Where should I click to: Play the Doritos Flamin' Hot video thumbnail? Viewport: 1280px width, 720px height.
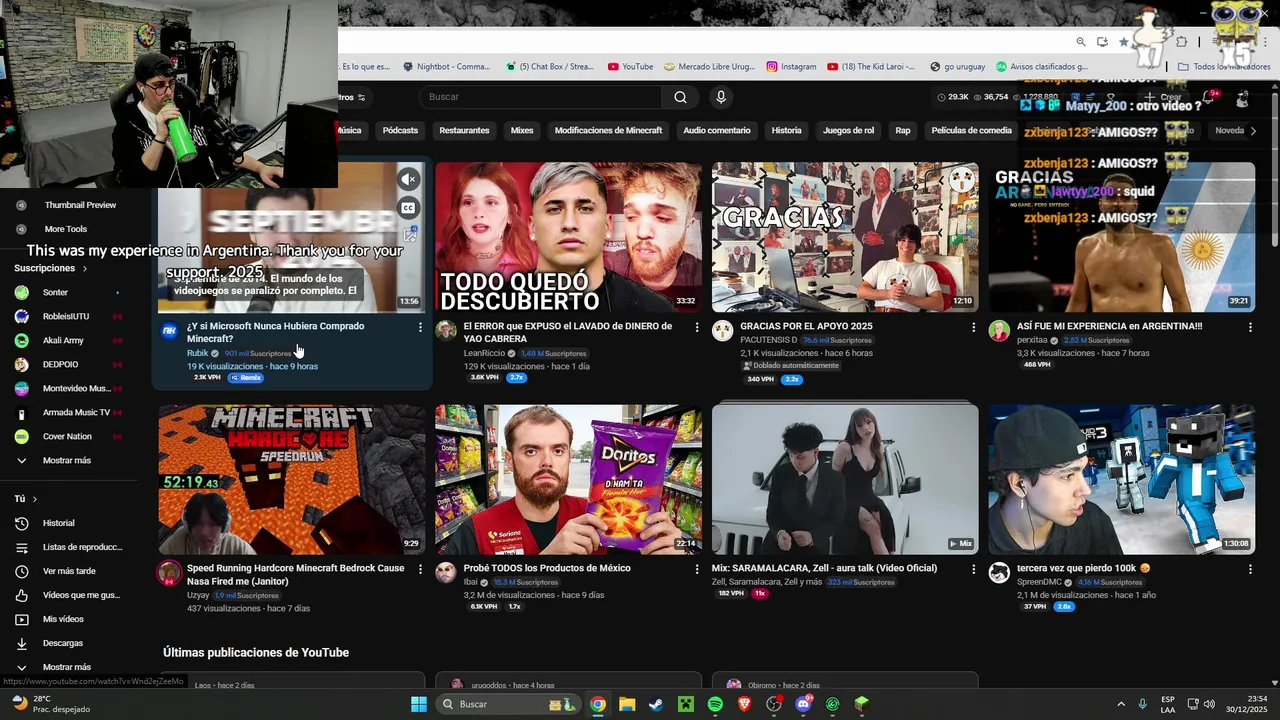568,480
